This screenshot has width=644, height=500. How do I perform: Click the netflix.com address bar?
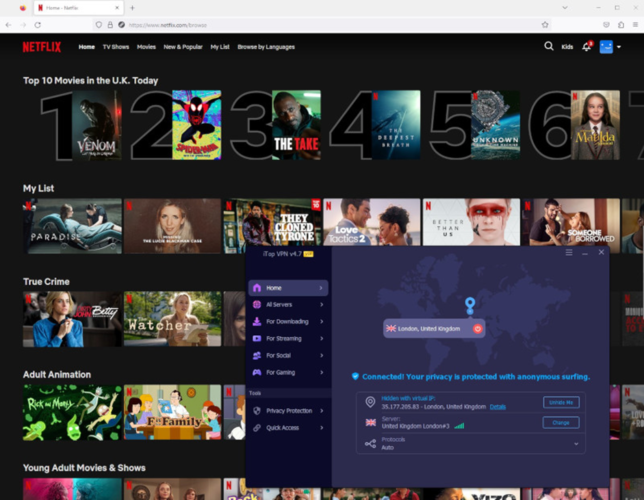click(320, 25)
